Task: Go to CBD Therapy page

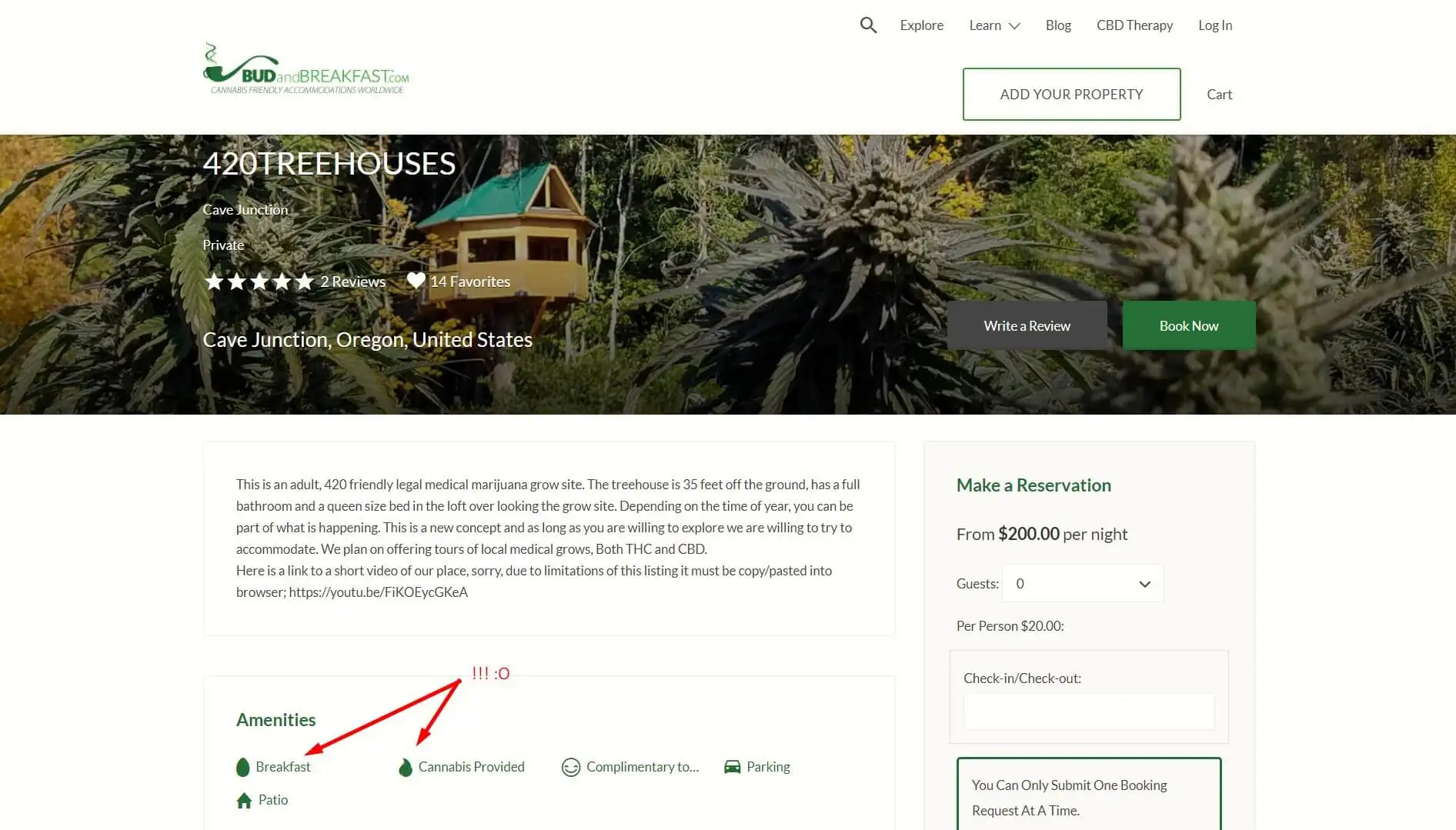Action: point(1134,25)
